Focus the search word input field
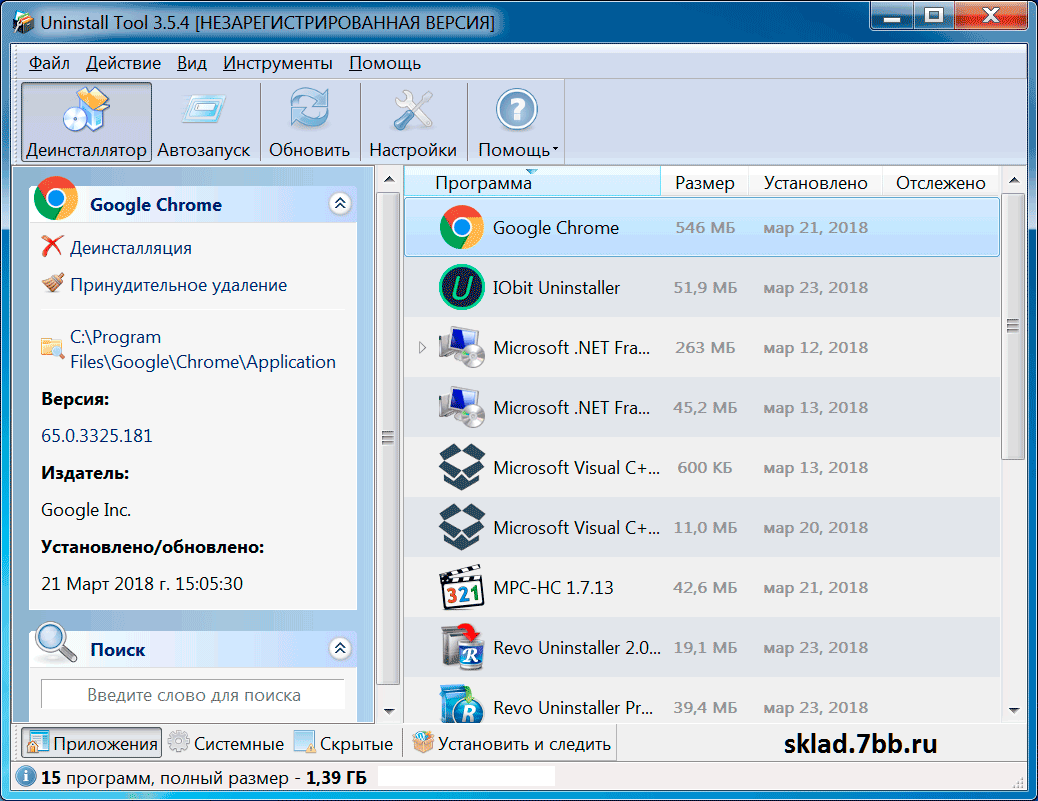 tap(193, 695)
